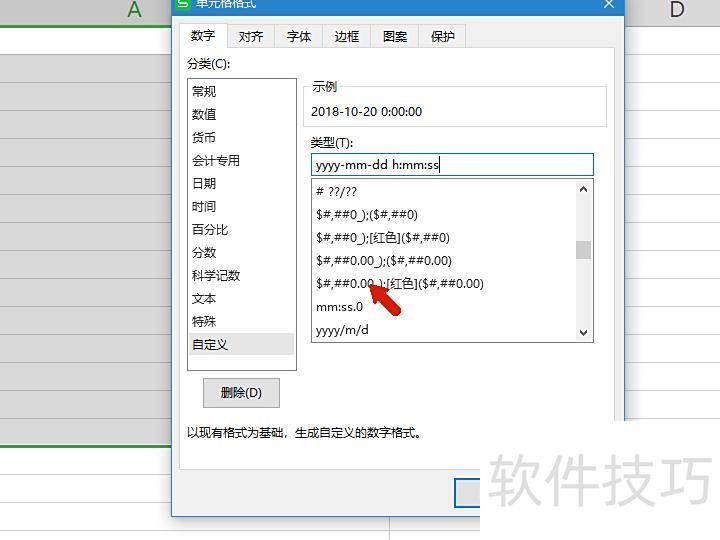Switch to the 保护 tab
720x540 pixels.
(x=443, y=37)
